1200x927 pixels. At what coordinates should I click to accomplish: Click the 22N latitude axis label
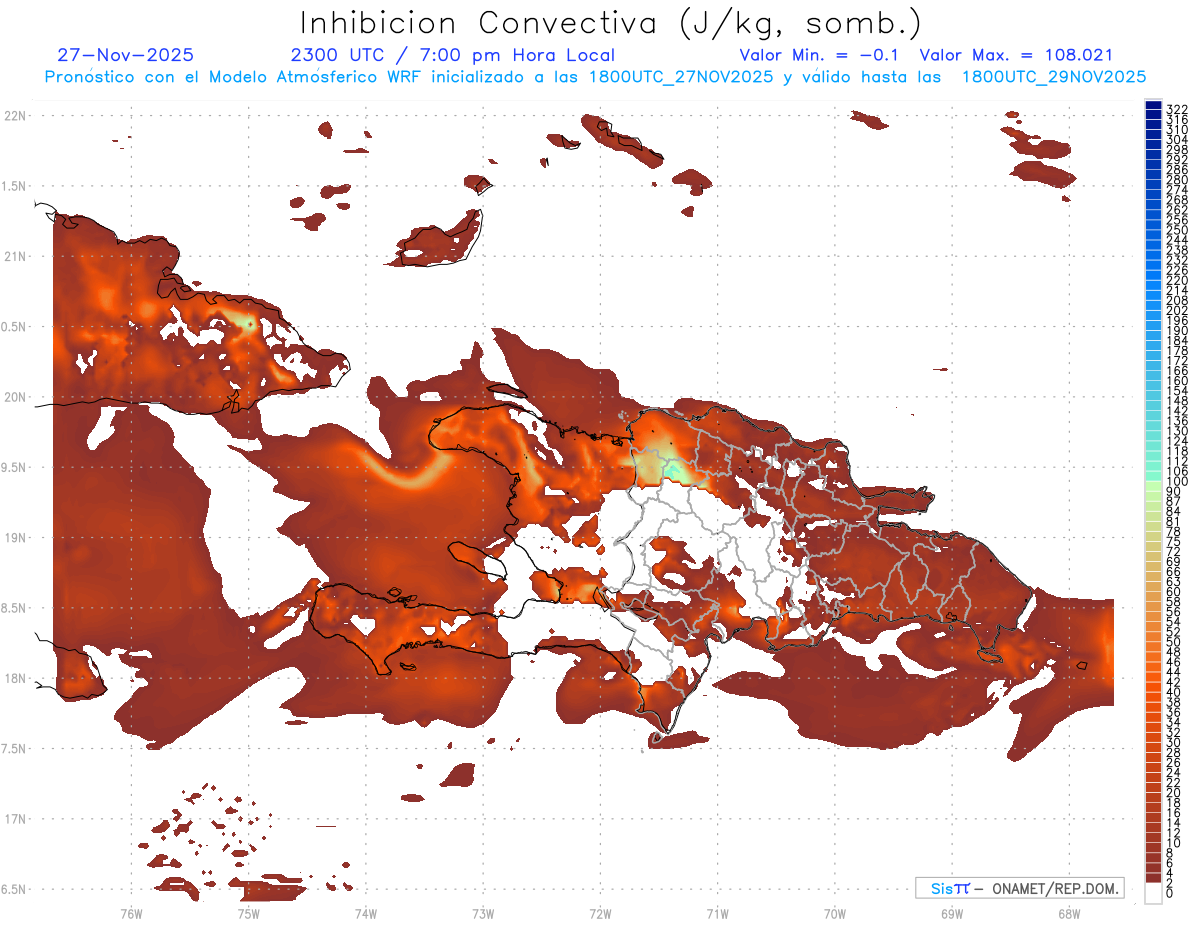click(x=14, y=116)
